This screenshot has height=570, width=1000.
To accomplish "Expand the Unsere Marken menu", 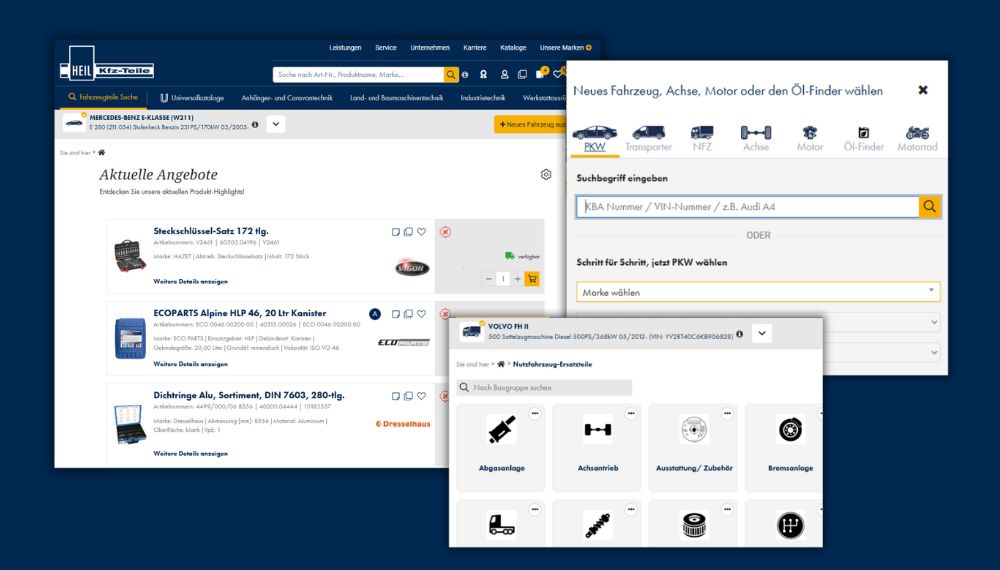I will [566, 48].
